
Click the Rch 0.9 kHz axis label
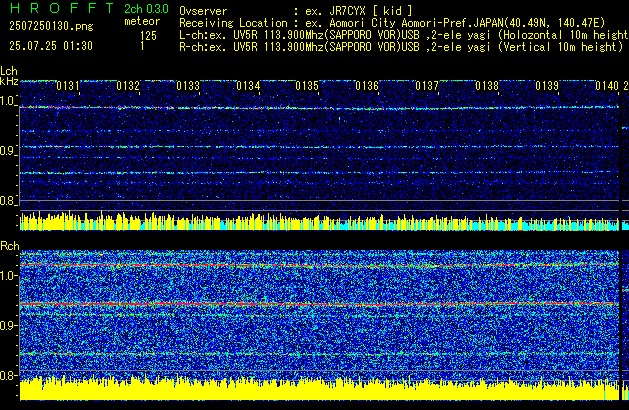[8, 325]
